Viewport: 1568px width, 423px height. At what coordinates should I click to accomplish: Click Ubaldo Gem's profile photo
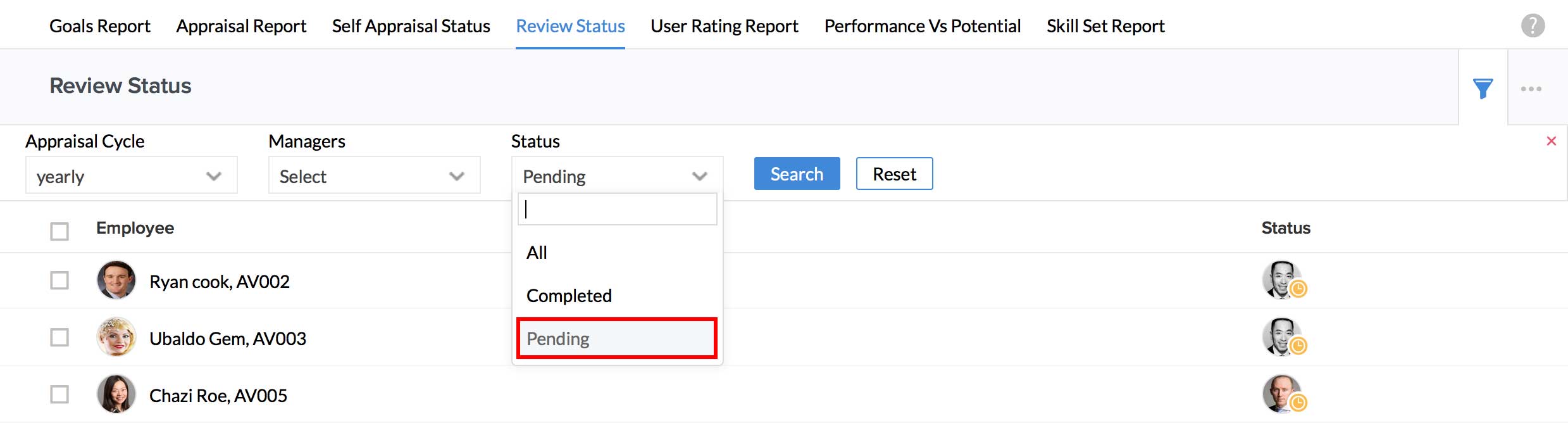116,337
